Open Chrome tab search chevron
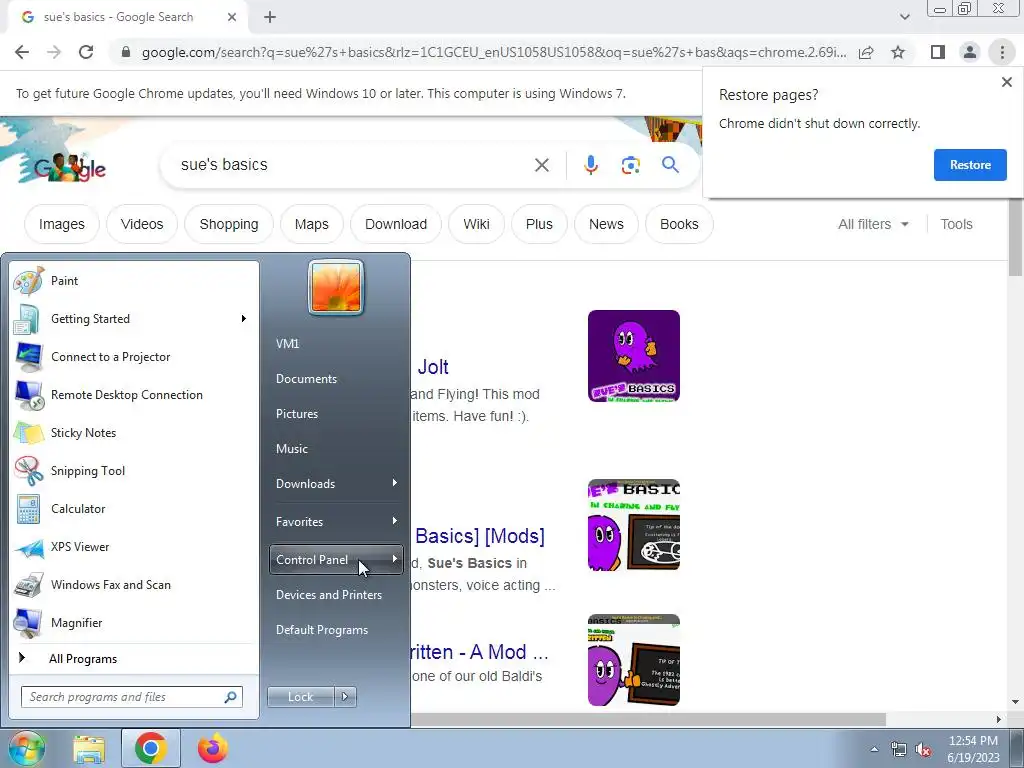Screen dimensions: 1024x768 (904, 17)
